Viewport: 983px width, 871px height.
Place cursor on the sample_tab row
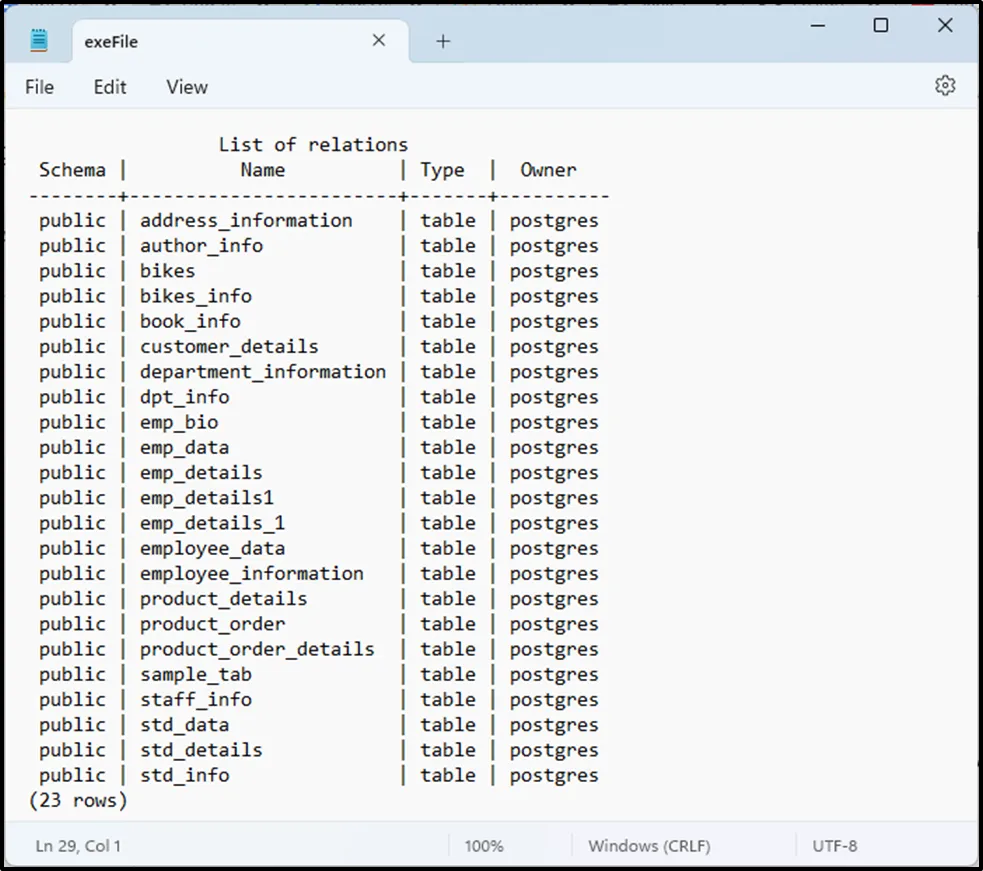point(196,675)
